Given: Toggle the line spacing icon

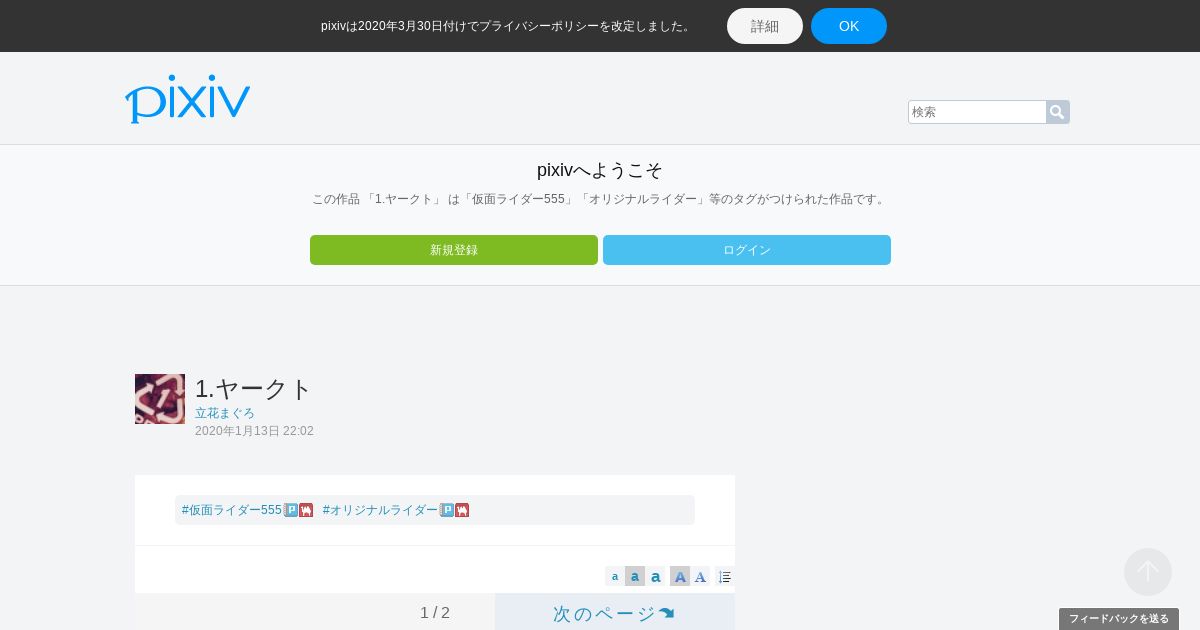Looking at the screenshot, I should tap(725, 576).
